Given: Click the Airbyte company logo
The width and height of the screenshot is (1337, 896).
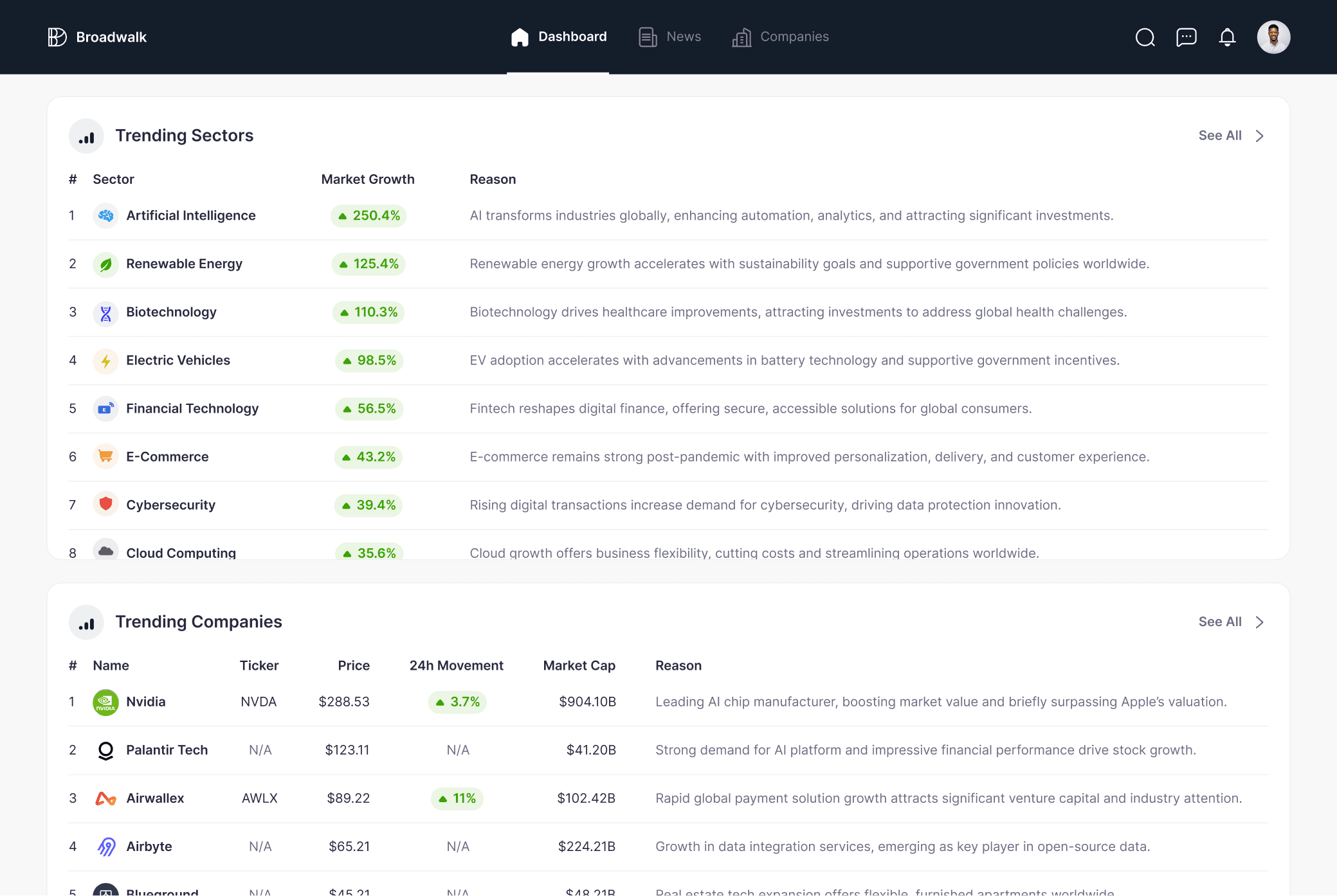Looking at the screenshot, I should [105, 847].
